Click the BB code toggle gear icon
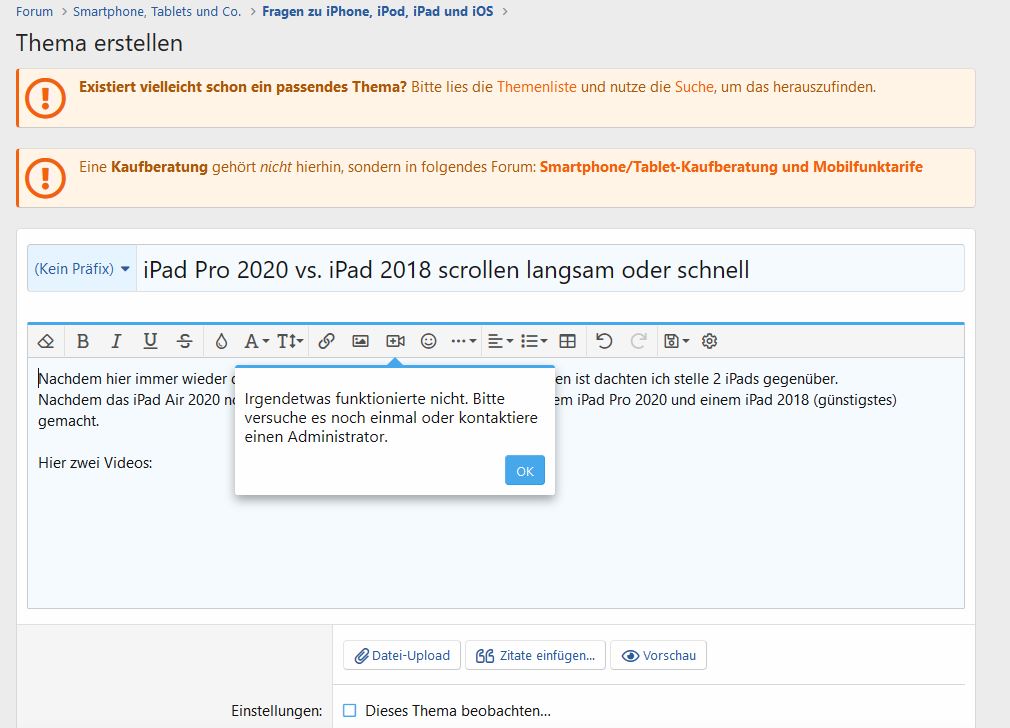This screenshot has height=728, width=1010. 709,341
